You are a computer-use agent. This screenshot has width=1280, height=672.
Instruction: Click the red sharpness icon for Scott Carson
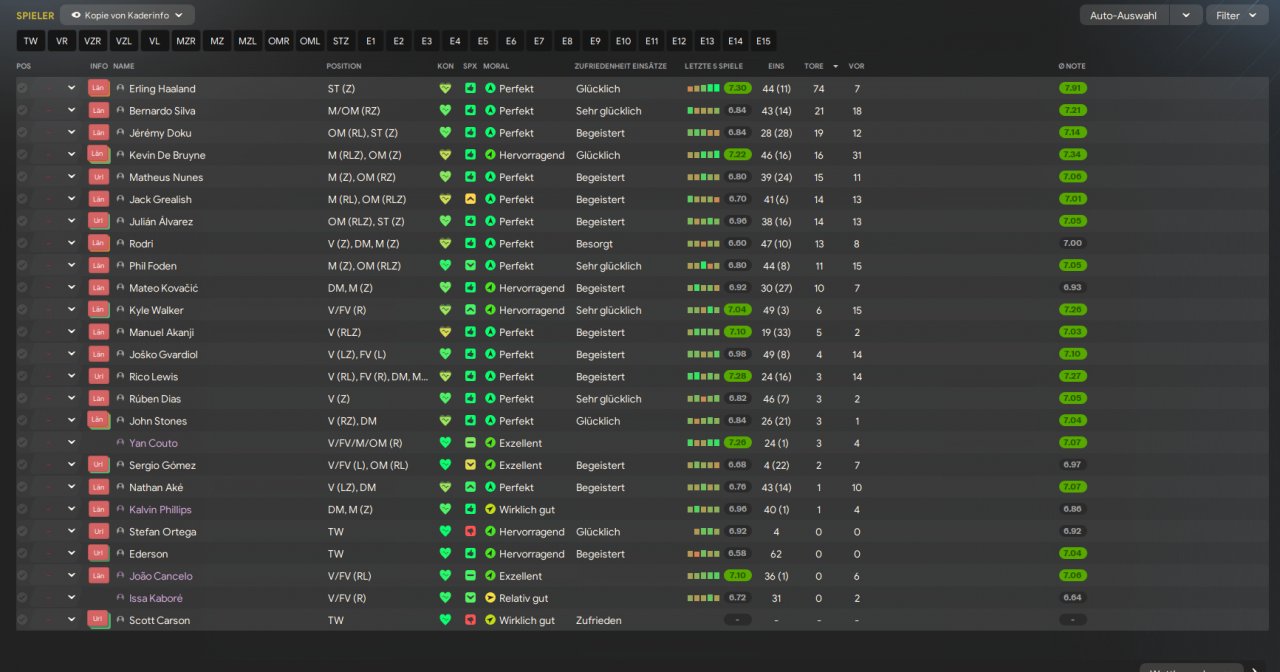[470, 620]
